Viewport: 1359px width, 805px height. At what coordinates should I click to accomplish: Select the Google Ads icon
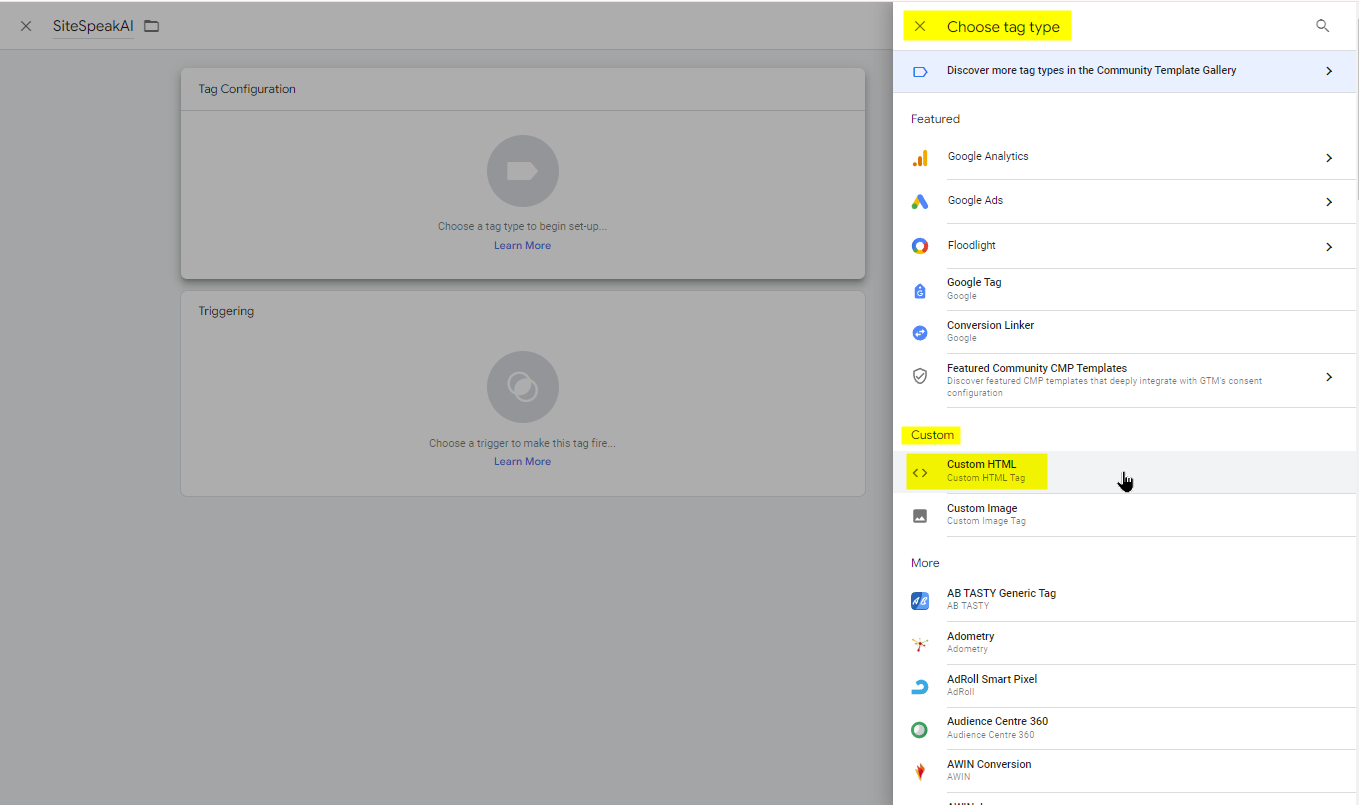(x=920, y=202)
